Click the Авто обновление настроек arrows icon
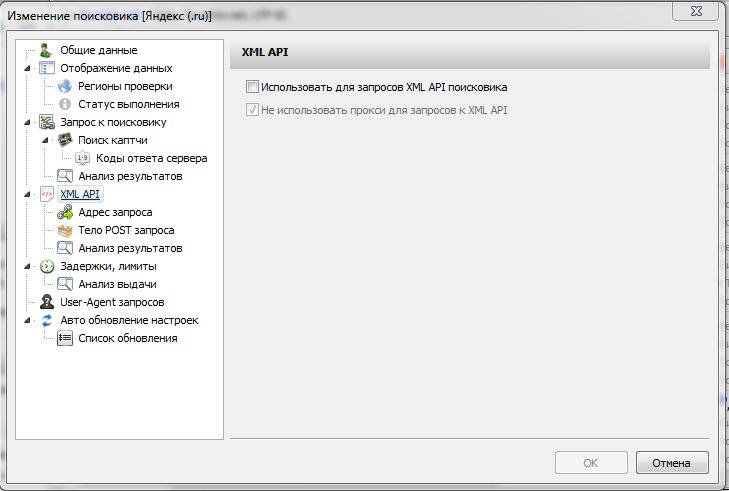The width and height of the screenshot is (729, 491). (46, 320)
